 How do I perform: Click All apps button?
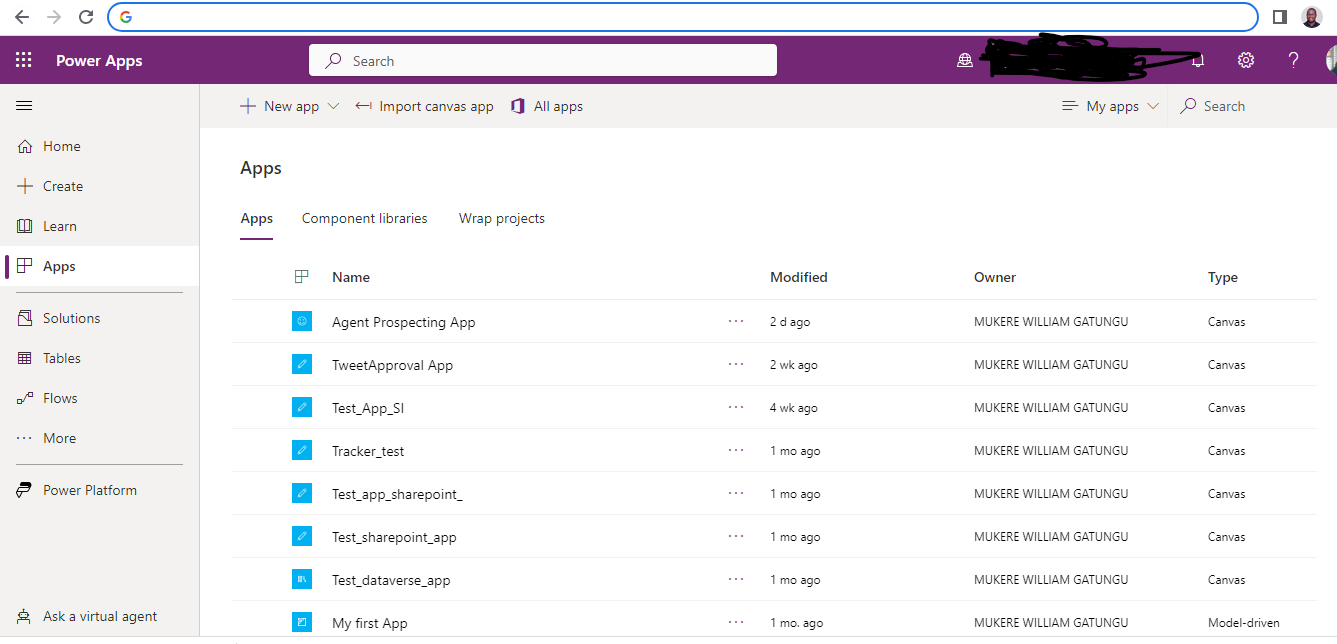tap(547, 106)
